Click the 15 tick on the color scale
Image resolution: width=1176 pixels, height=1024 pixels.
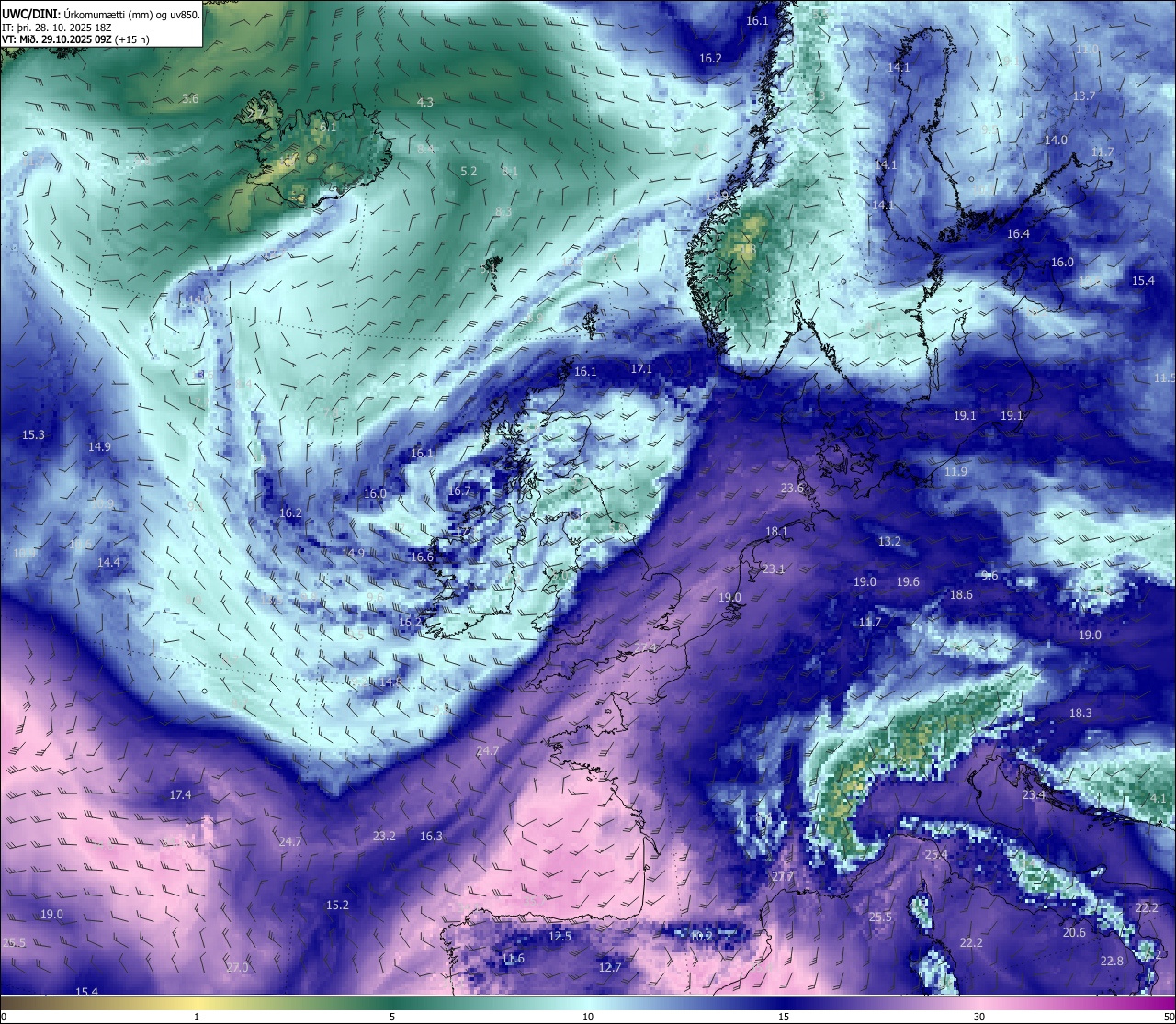(784, 1017)
